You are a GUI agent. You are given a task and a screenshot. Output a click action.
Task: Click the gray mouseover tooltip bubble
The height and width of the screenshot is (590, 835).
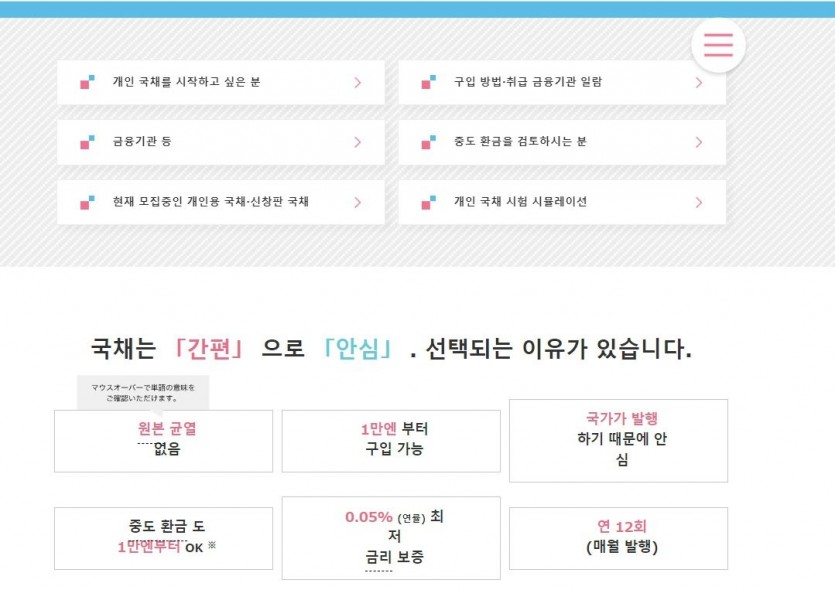point(143,393)
